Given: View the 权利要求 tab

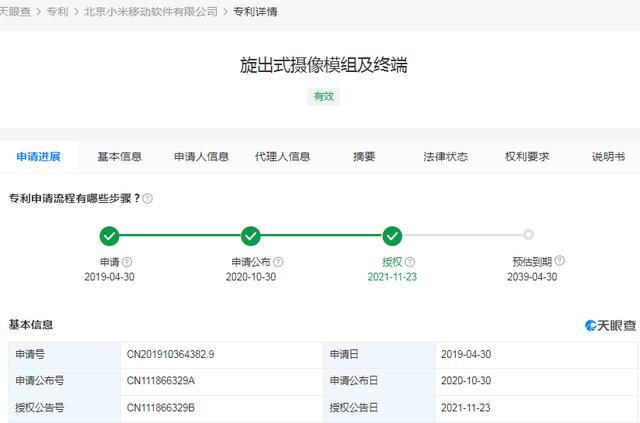Looking at the screenshot, I should tap(527, 157).
